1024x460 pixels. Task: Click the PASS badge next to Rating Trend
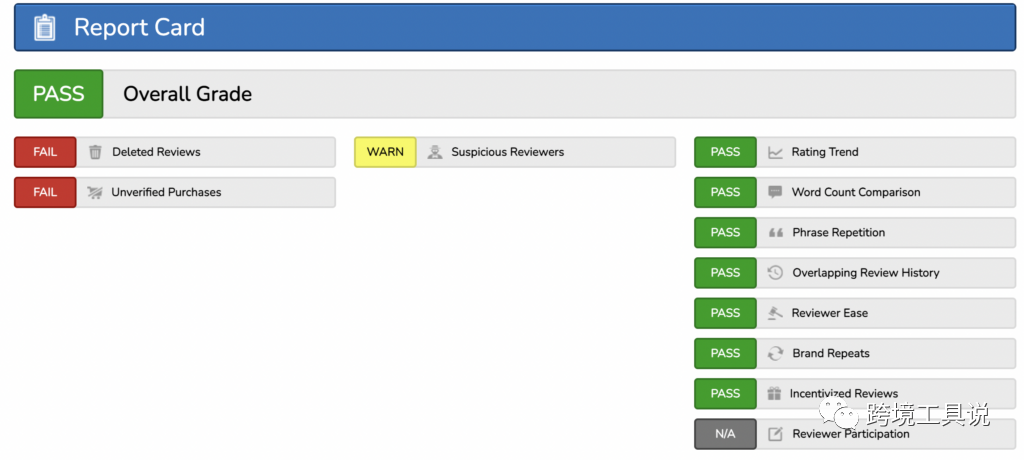[725, 152]
